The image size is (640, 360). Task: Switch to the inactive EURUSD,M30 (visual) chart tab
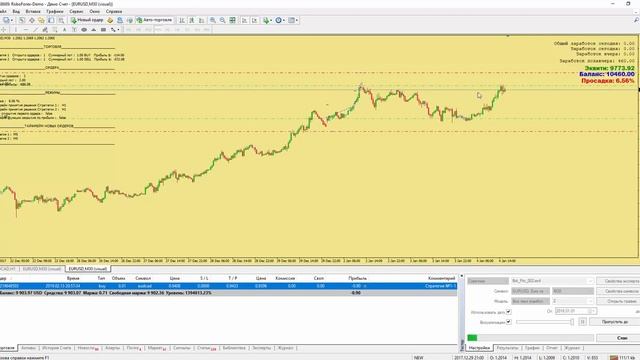pos(42,269)
